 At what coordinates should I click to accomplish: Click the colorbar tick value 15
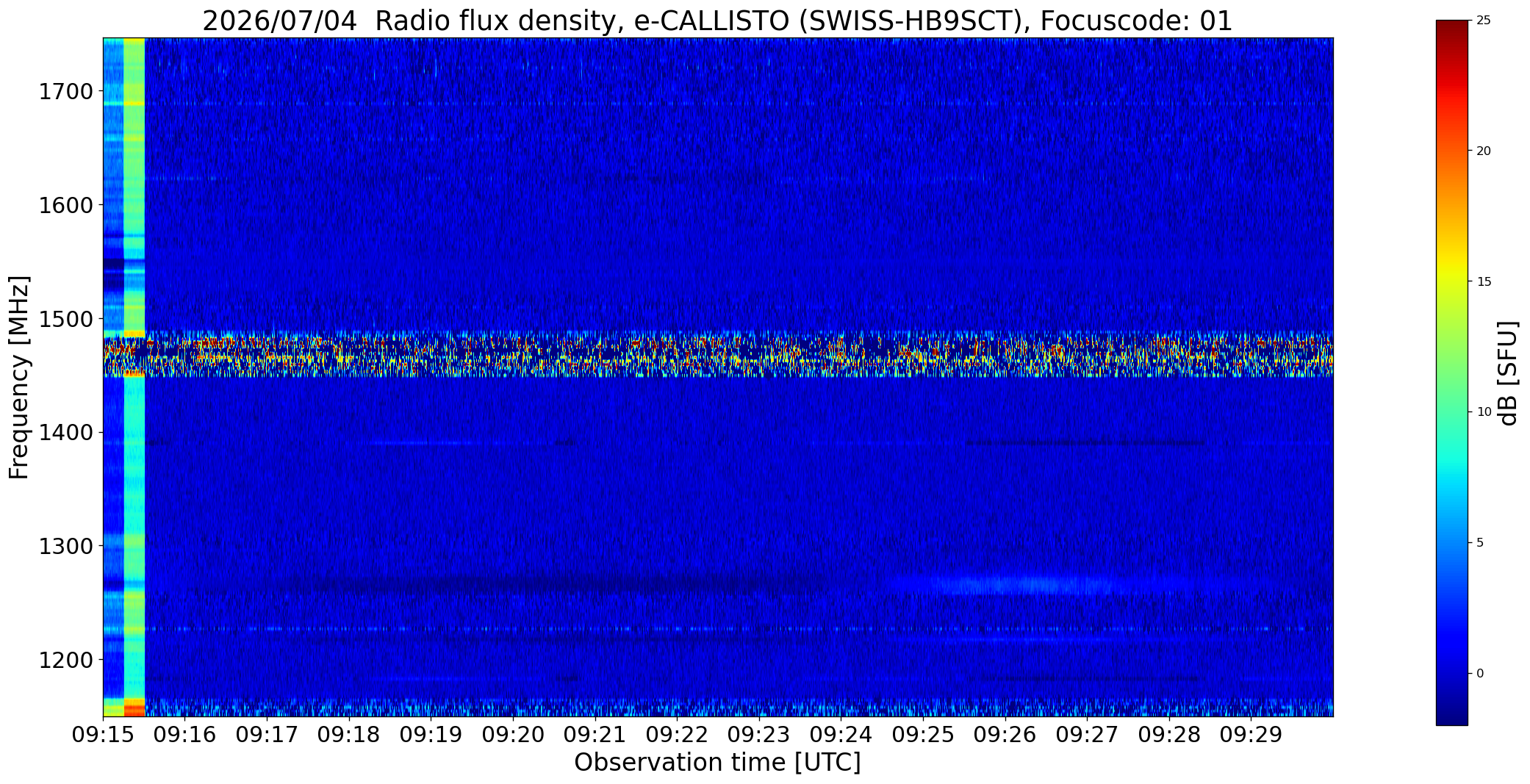(1484, 282)
